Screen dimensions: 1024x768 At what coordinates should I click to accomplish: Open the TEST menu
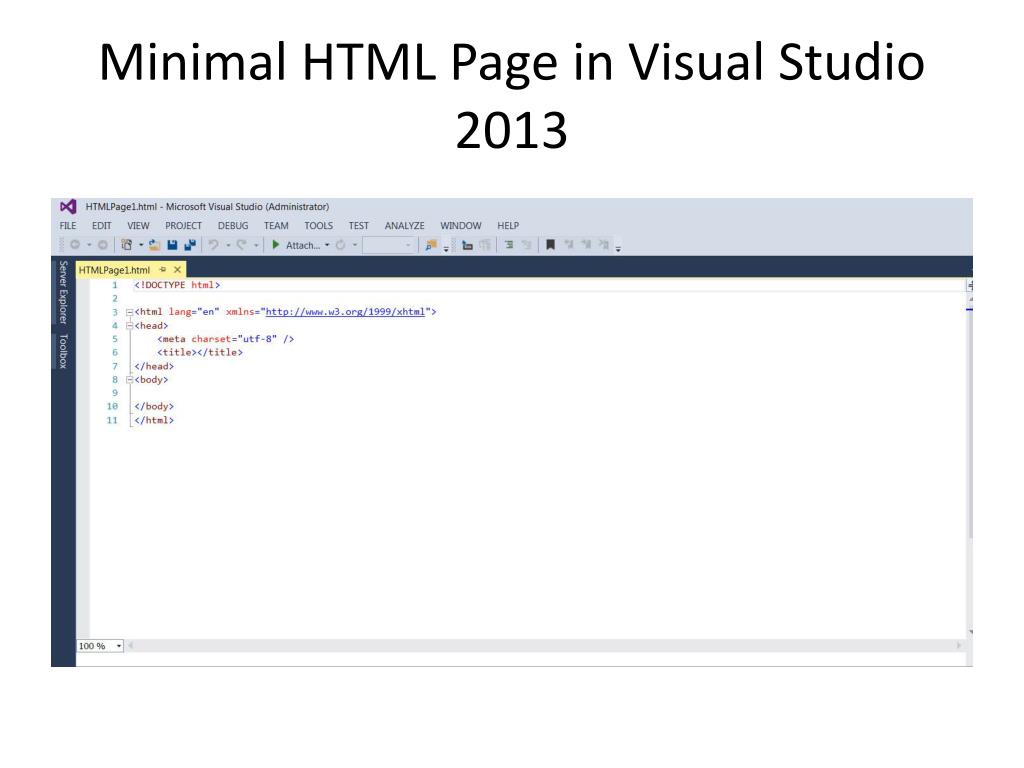point(359,225)
